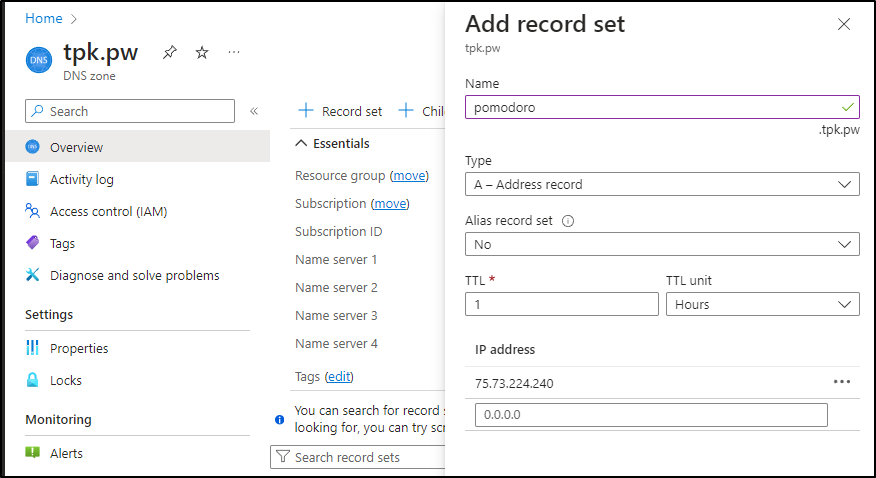Viewport: 876px width, 478px height.
Task: Go to the Home breadcrumb link
Action: [x=44, y=18]
